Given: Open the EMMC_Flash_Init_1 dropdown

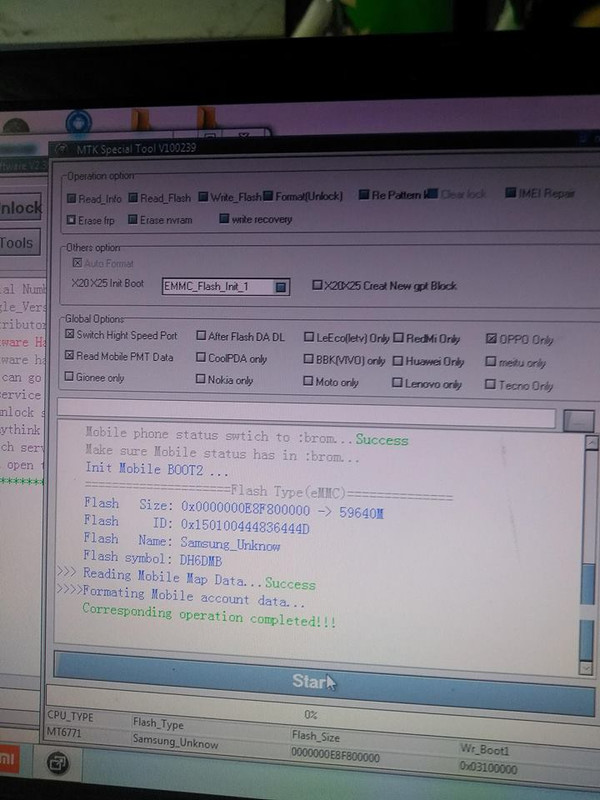Looking at the screenshot, I should (x=281, y=287).
